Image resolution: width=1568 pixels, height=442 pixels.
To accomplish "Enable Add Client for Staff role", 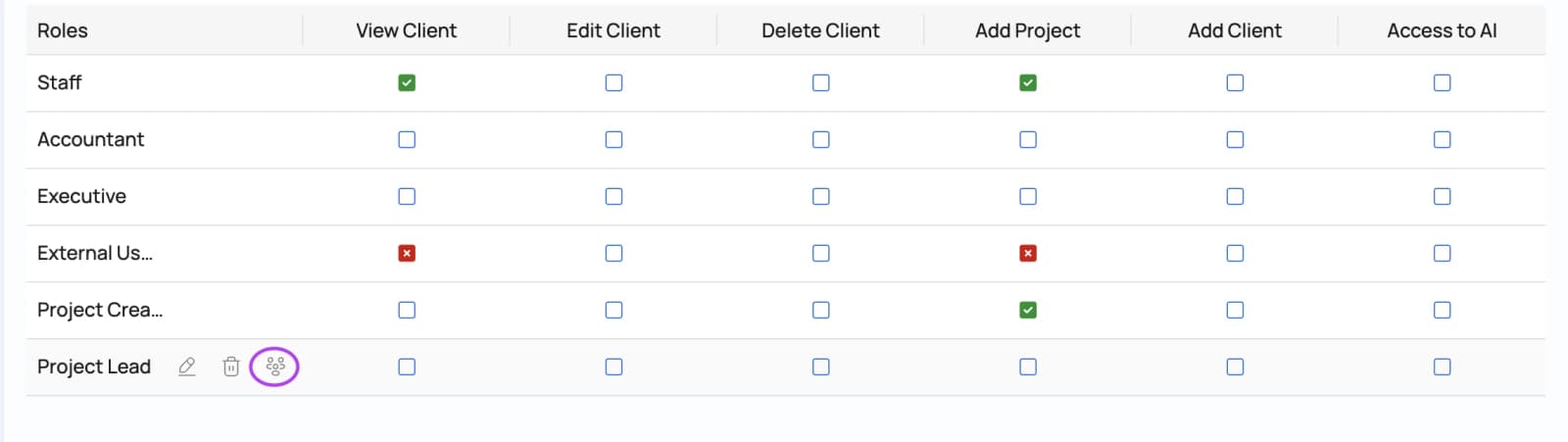I will (x=1235, y=82).
